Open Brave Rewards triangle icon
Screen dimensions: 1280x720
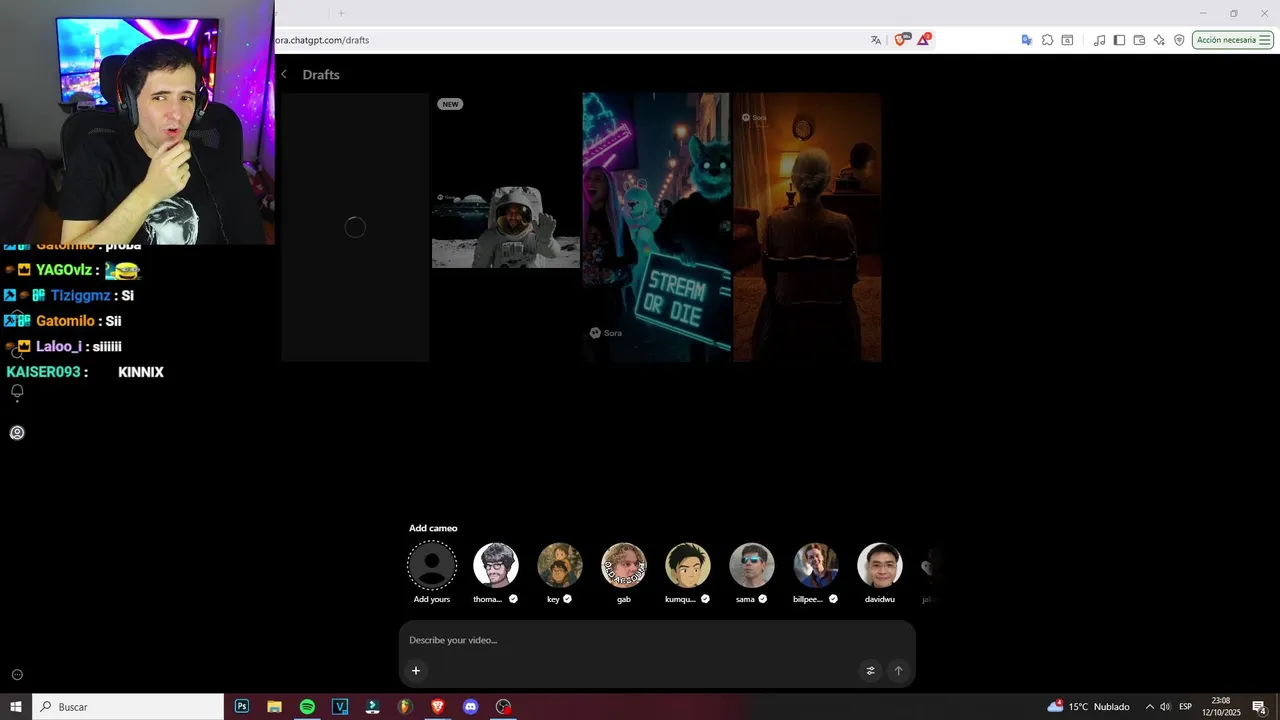924,40
